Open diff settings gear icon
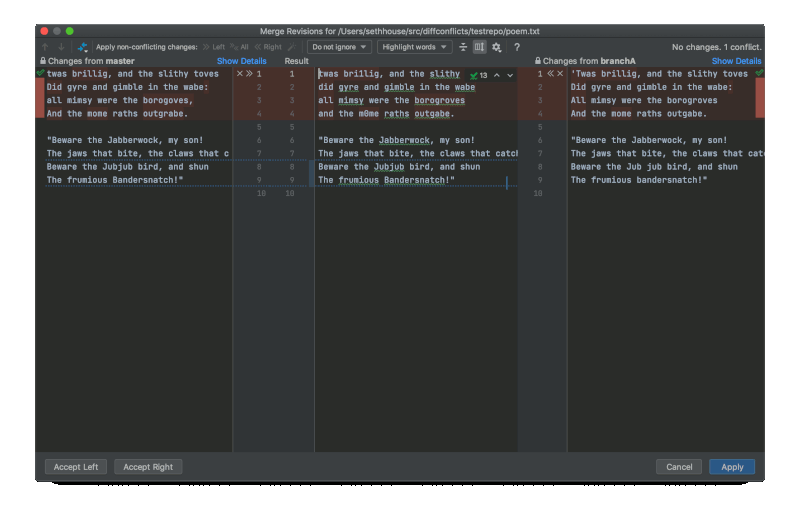Image resolution: width=800 pixels, height=528 pixels. coord(496,47)
